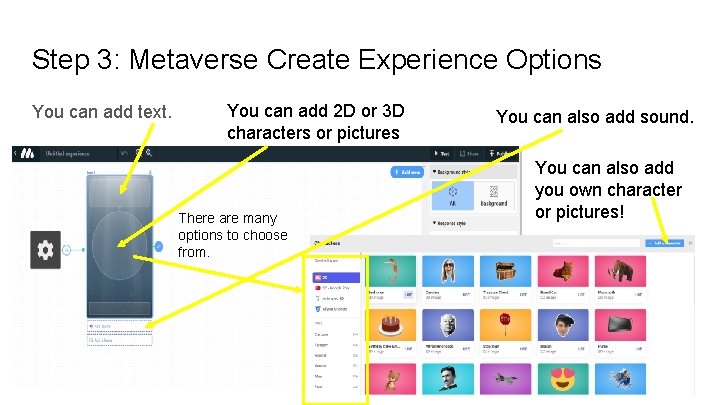Choose the Treasure Chest thumbnail
This screenshot has height=405, width=720.
tap(505, 271)
